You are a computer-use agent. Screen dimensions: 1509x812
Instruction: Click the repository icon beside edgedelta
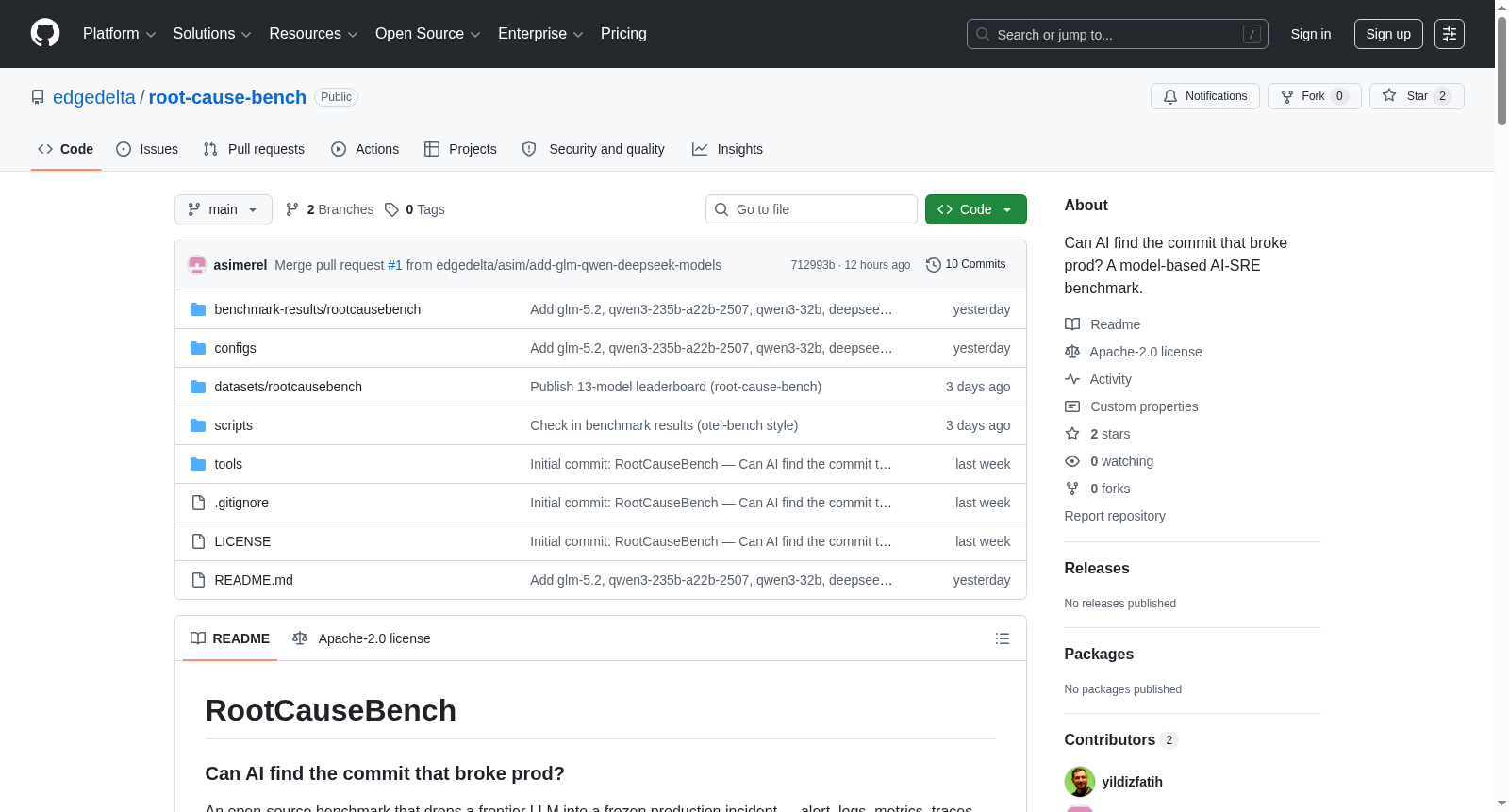(38, 98)
